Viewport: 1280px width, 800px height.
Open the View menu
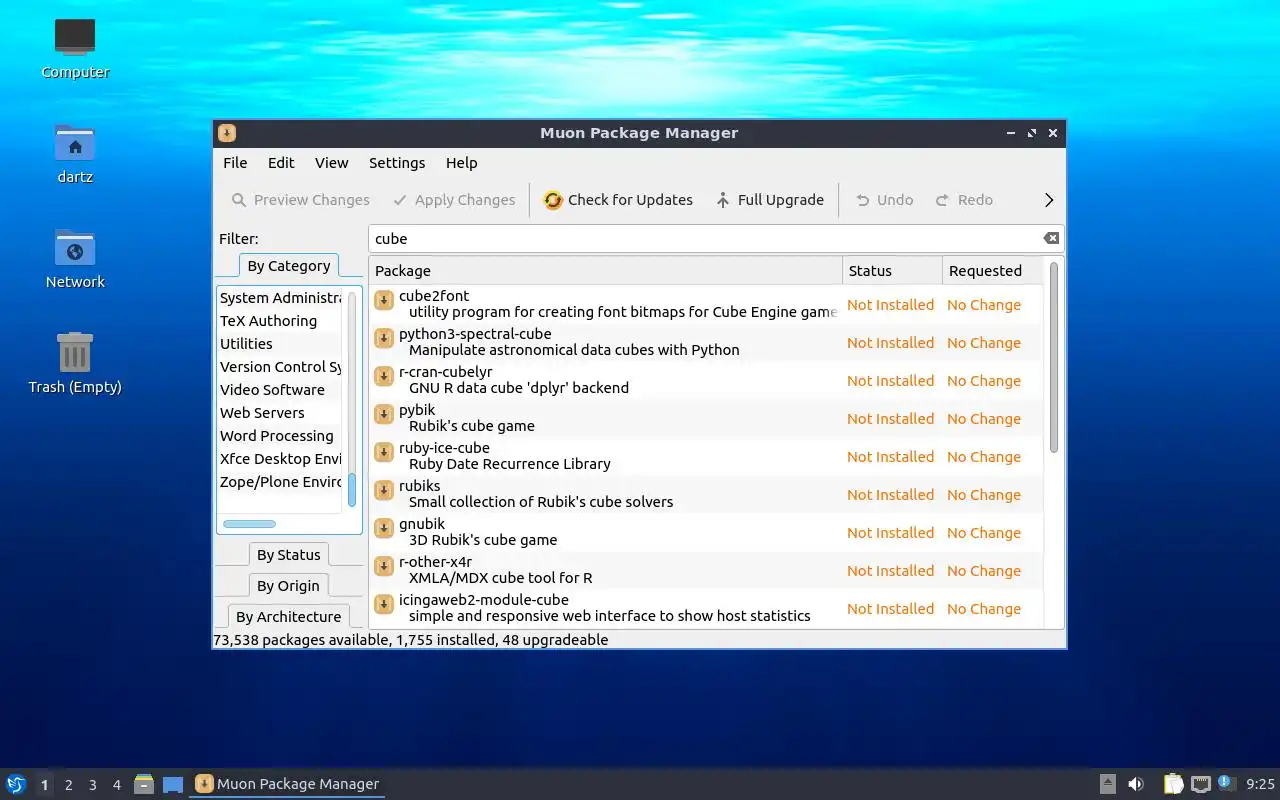(x=331, y=163)
